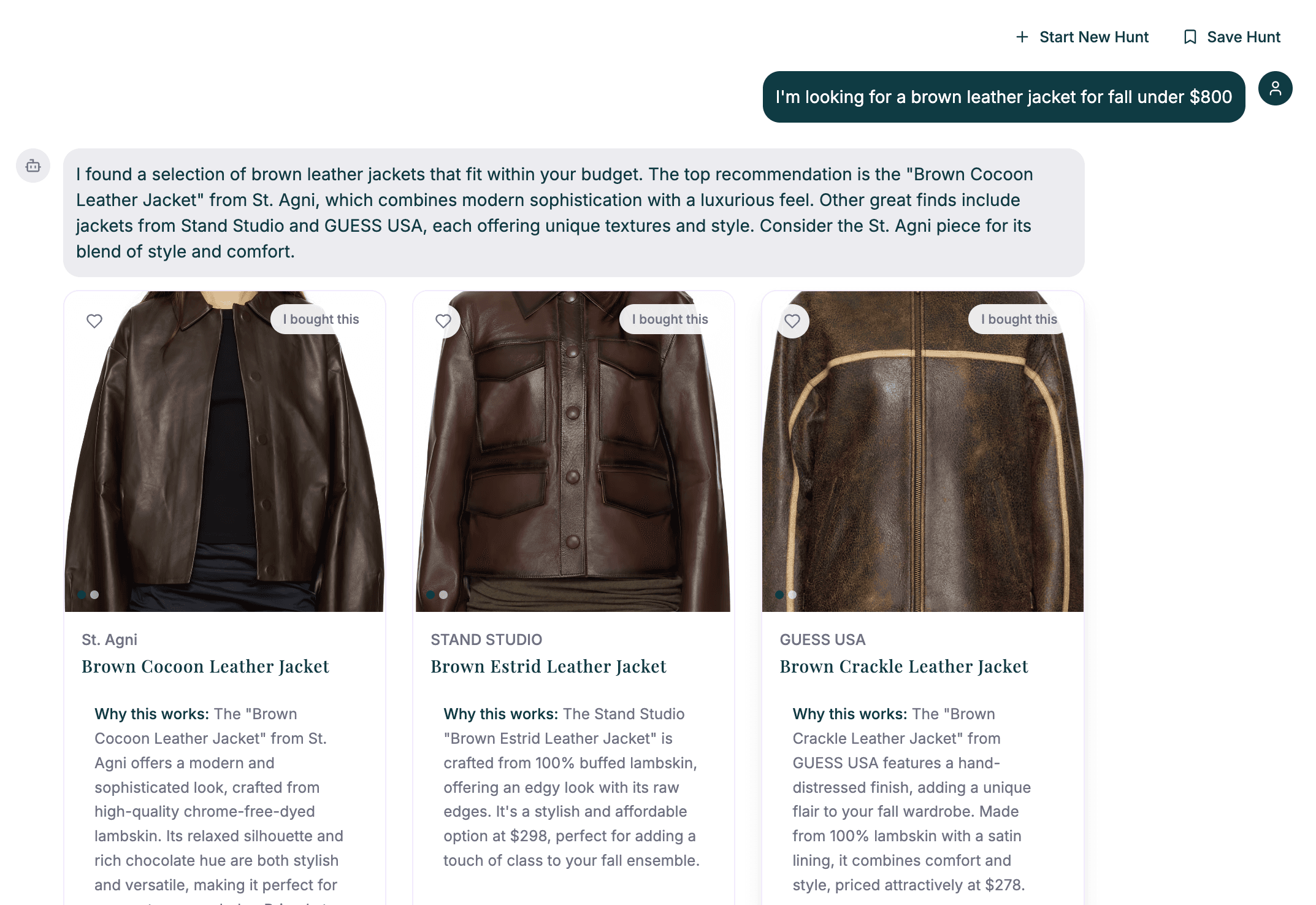The height and width of the screenshot is (905, 1316).
Task: Click the brown leather jacket query bubble
Action: pos(1003,97)
